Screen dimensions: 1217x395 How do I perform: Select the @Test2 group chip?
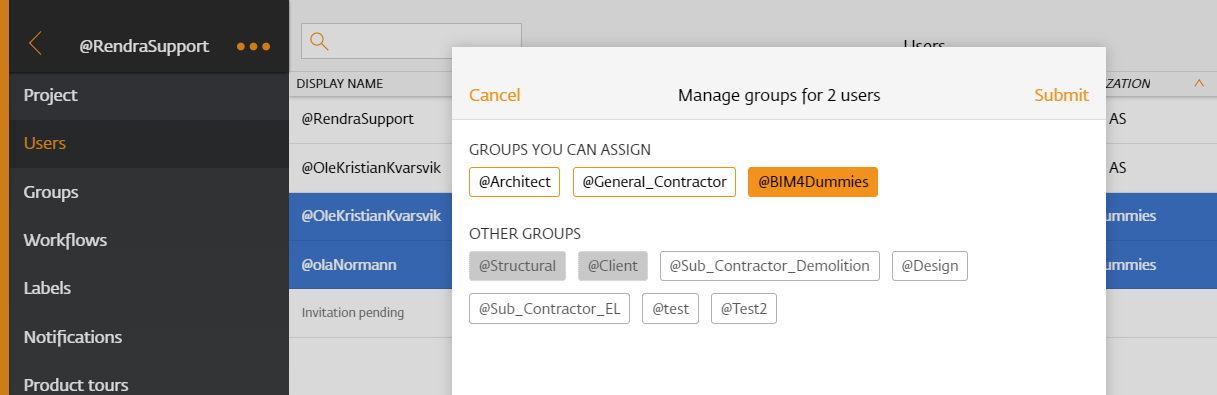tap(744, 309)
